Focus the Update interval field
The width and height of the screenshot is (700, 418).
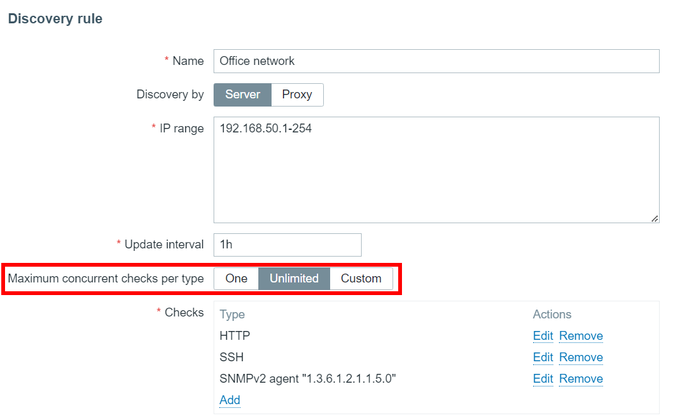pos(286,244)
